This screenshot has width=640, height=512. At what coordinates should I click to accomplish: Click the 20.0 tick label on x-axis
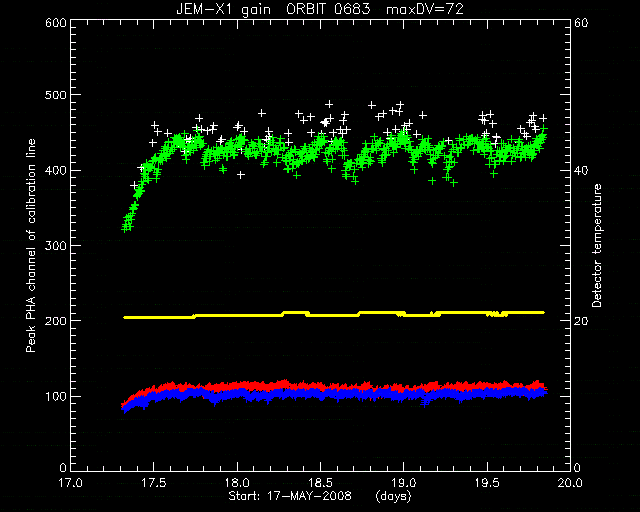[x=570, y=483]
